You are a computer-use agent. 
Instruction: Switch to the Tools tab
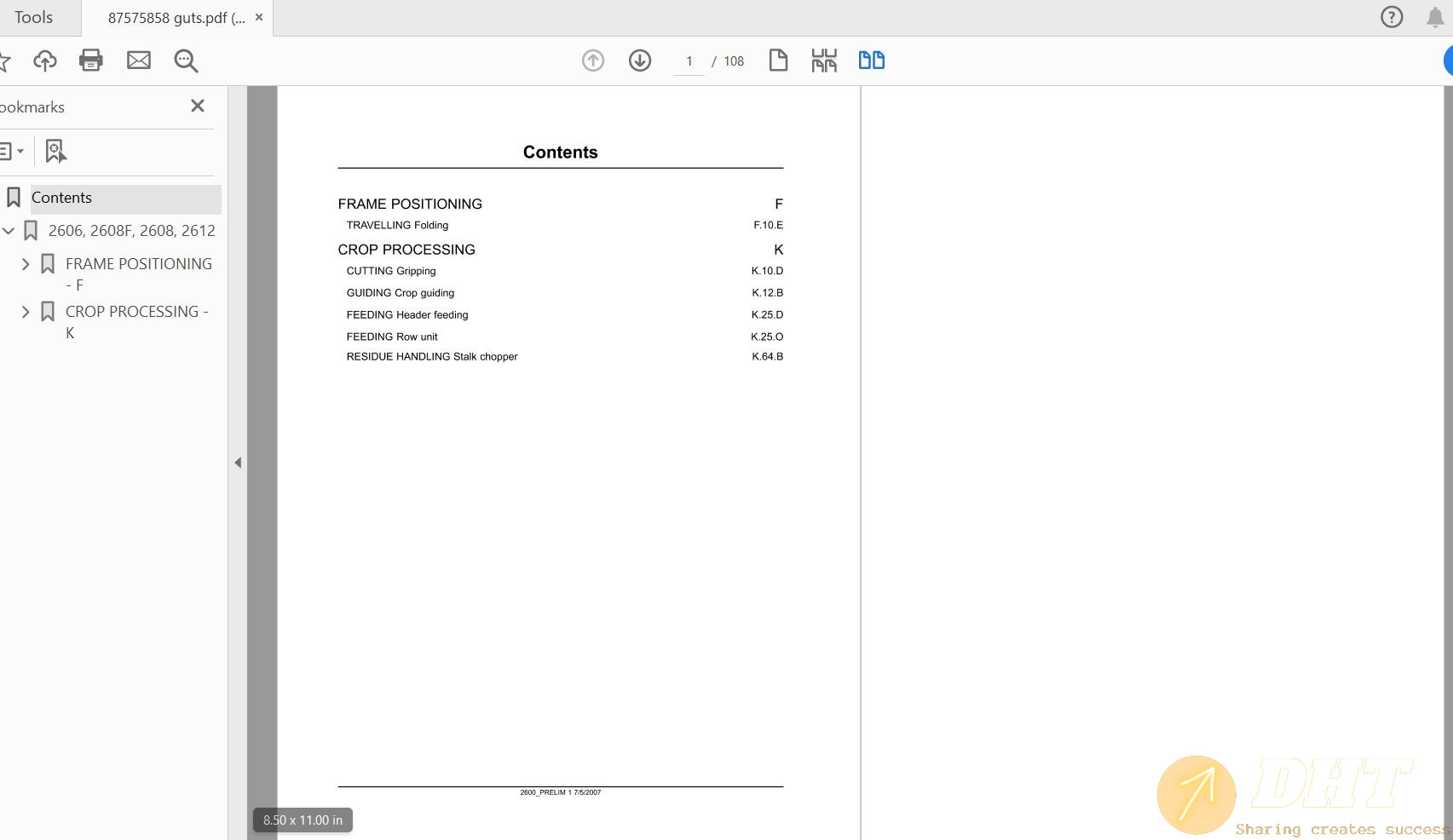(x=34, y=18)
